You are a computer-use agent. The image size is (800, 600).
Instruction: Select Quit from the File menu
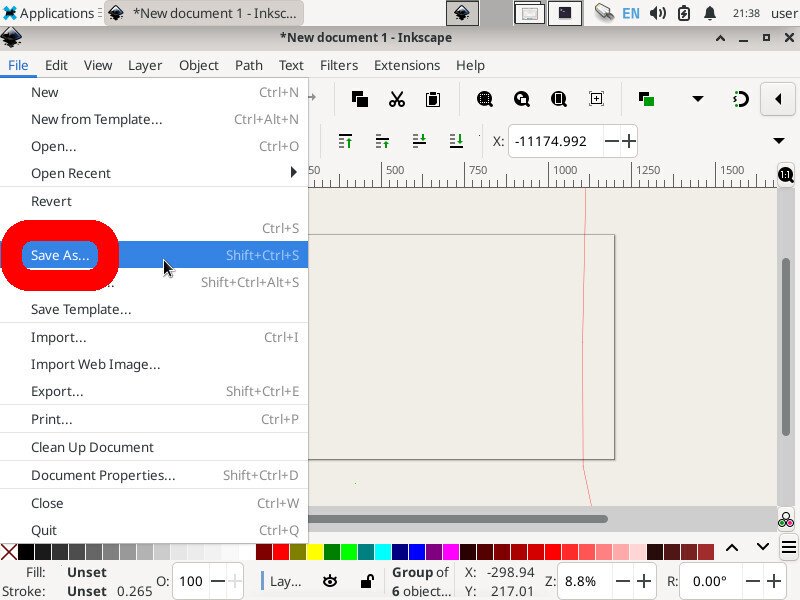[x=154, y=531]
